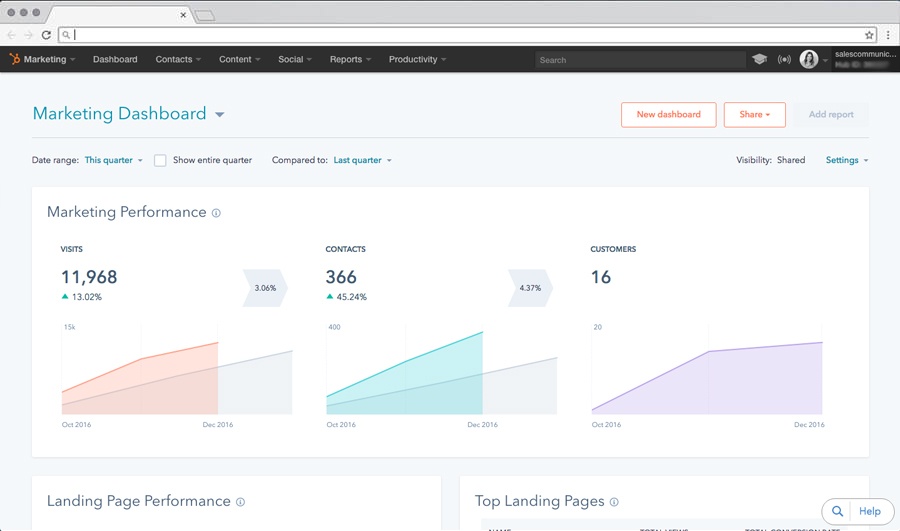The width and height of the screenshot is (900, 531).
Task: Click the broadcast notifications icon
Action: pos(784,59)
